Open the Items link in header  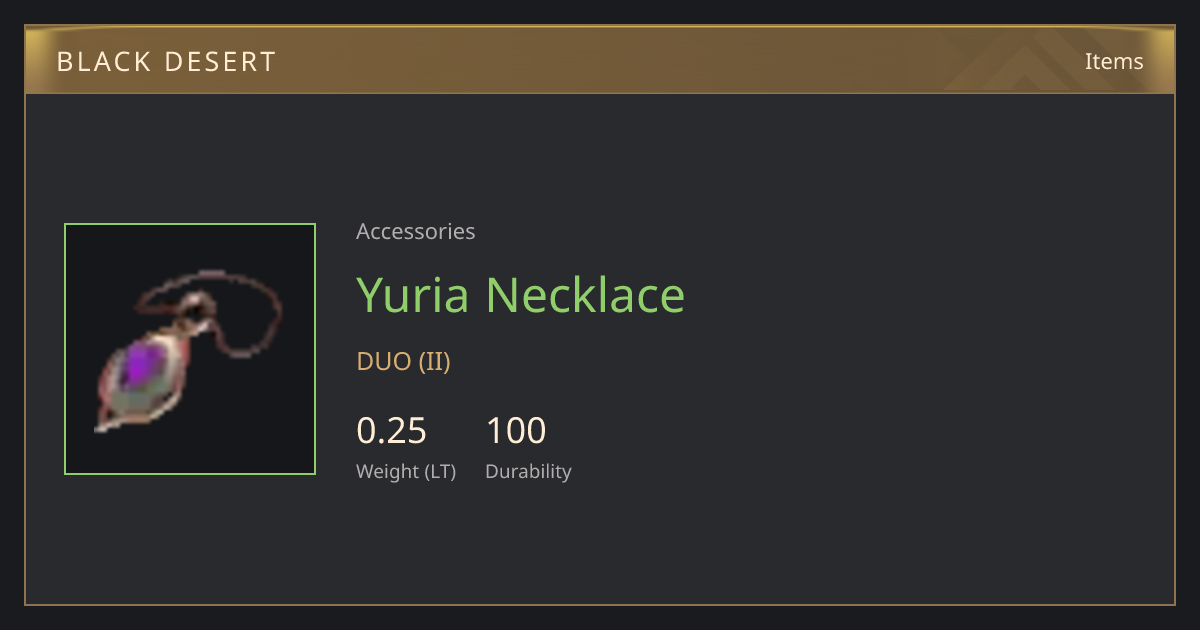pos(1114,61)
